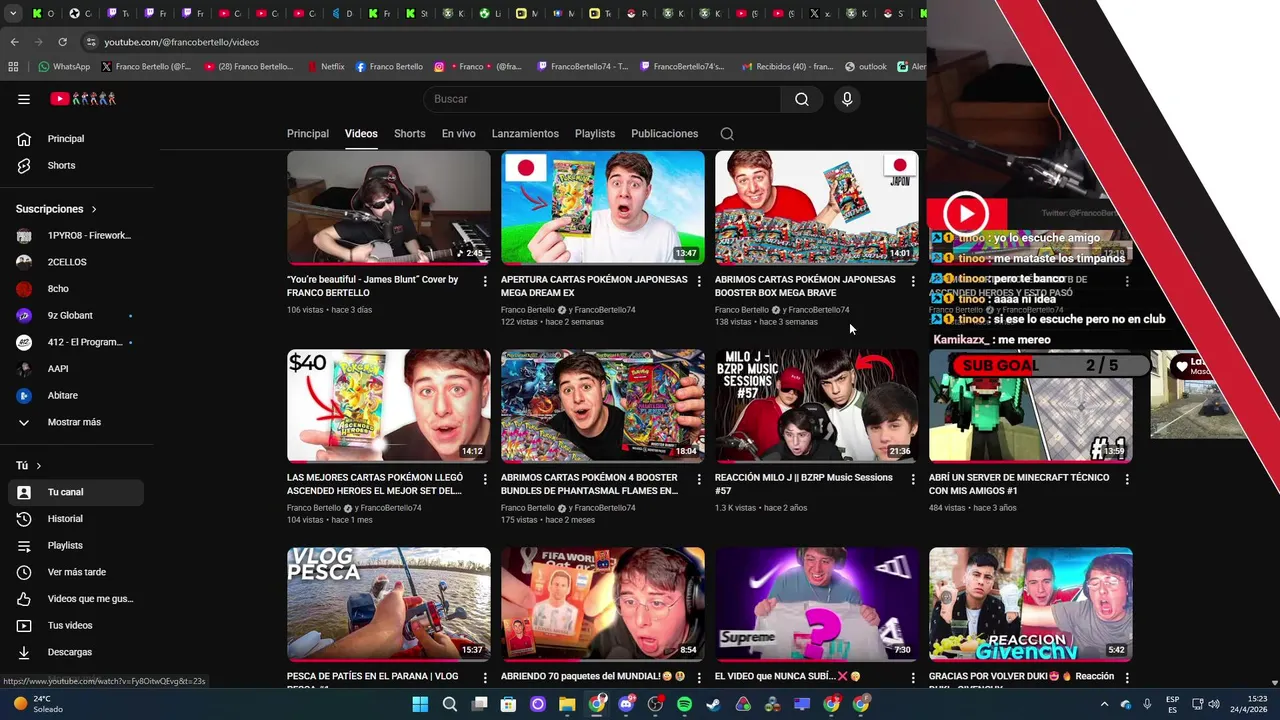Click the red play button on stream overlay

[x=966, y=213]
